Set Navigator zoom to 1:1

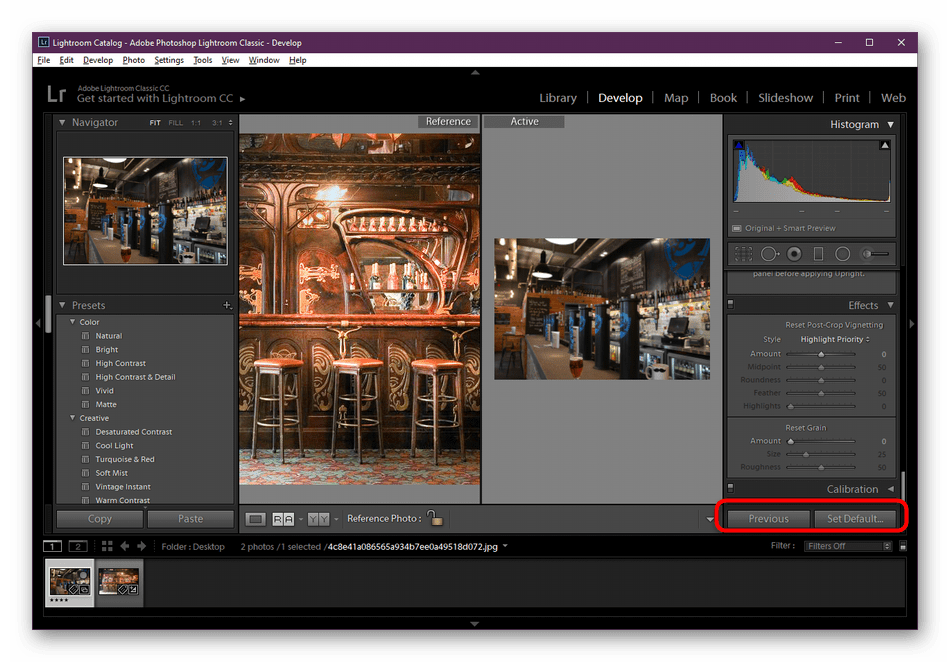coord(196,123)
